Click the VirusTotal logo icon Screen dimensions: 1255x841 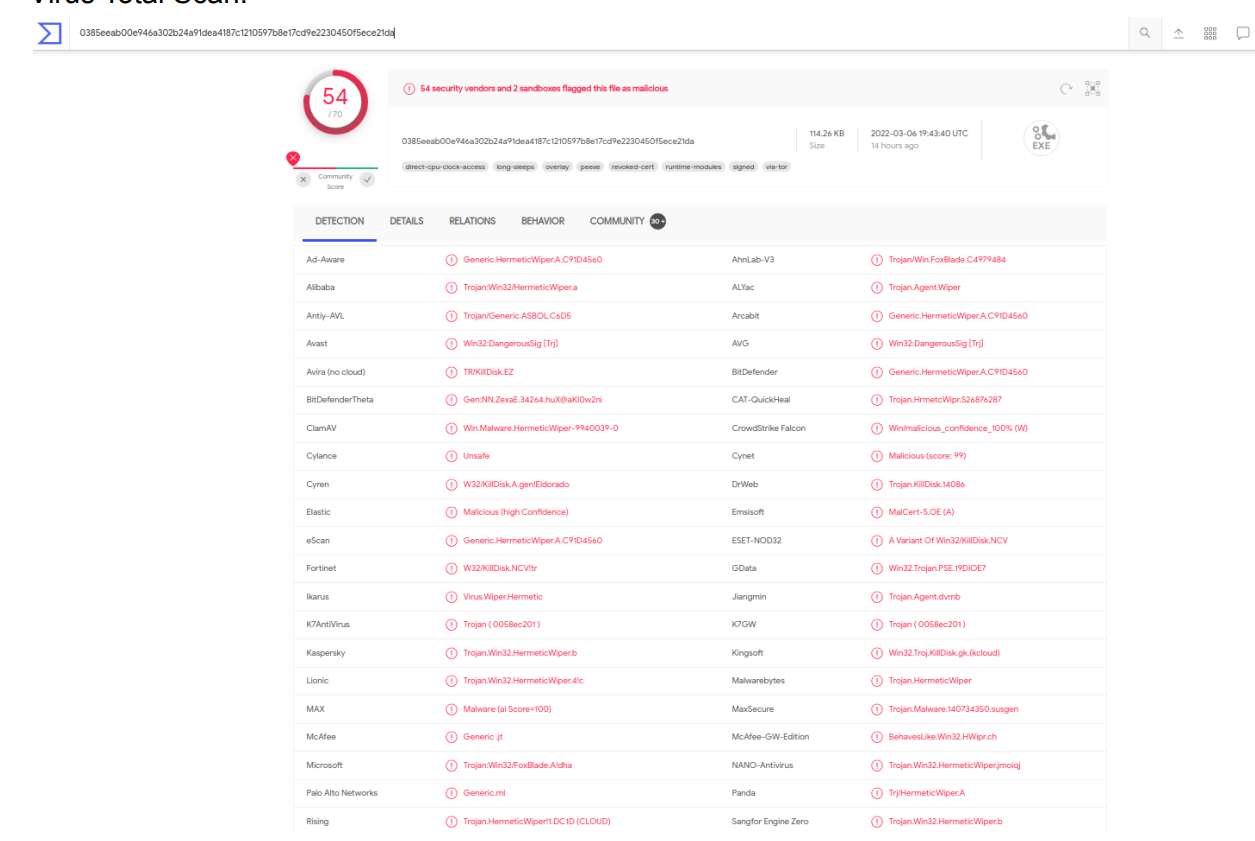pos(49,33)
